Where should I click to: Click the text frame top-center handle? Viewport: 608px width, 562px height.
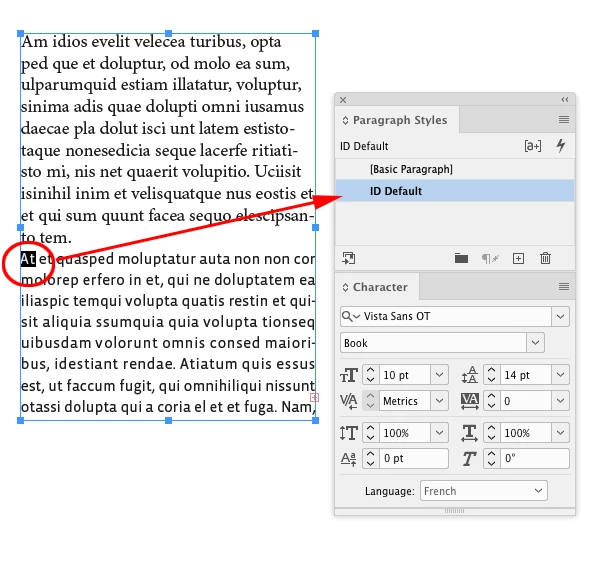(168, 34)
